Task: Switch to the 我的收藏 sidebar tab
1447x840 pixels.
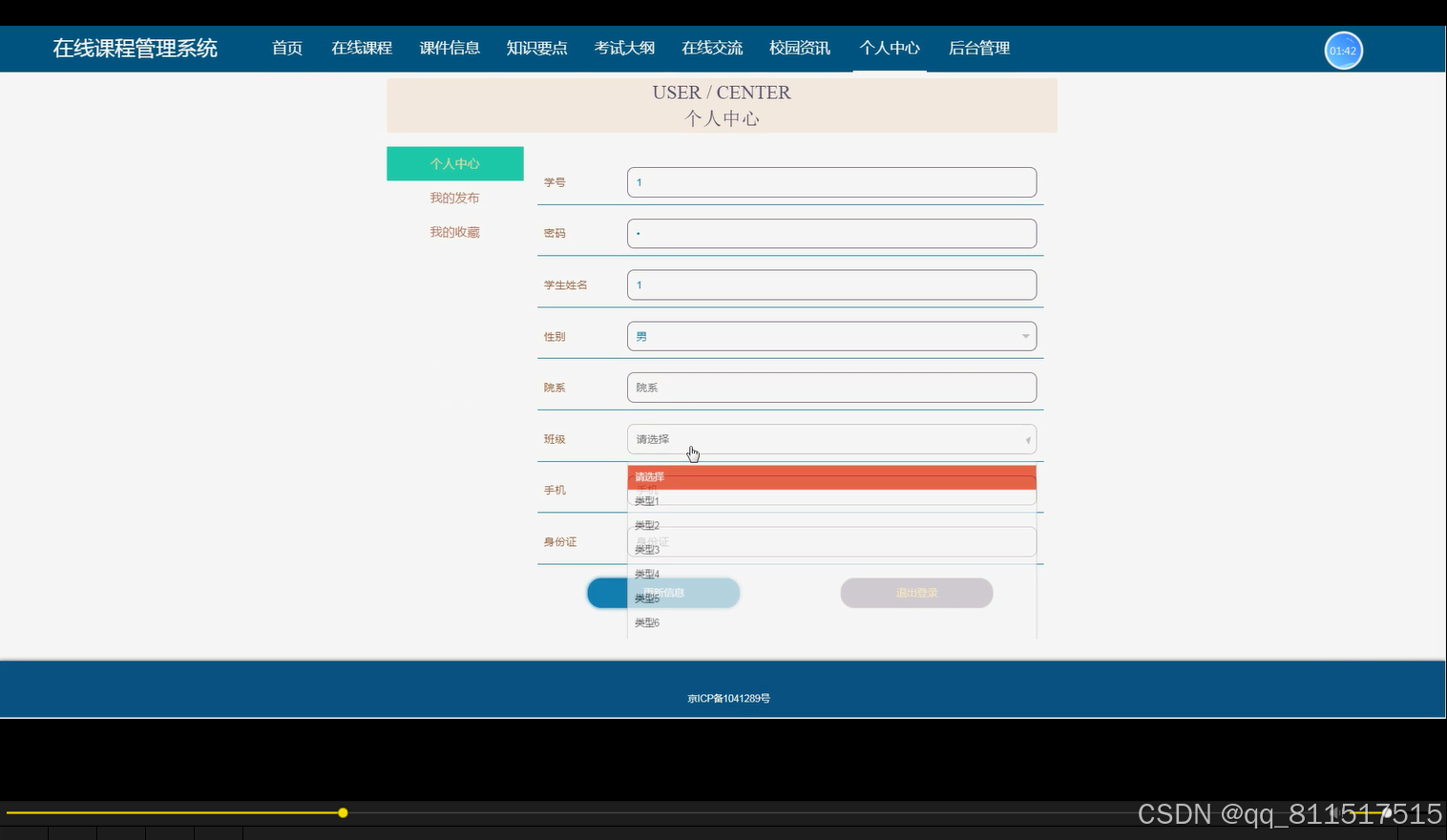Action: tap(455, 232)
